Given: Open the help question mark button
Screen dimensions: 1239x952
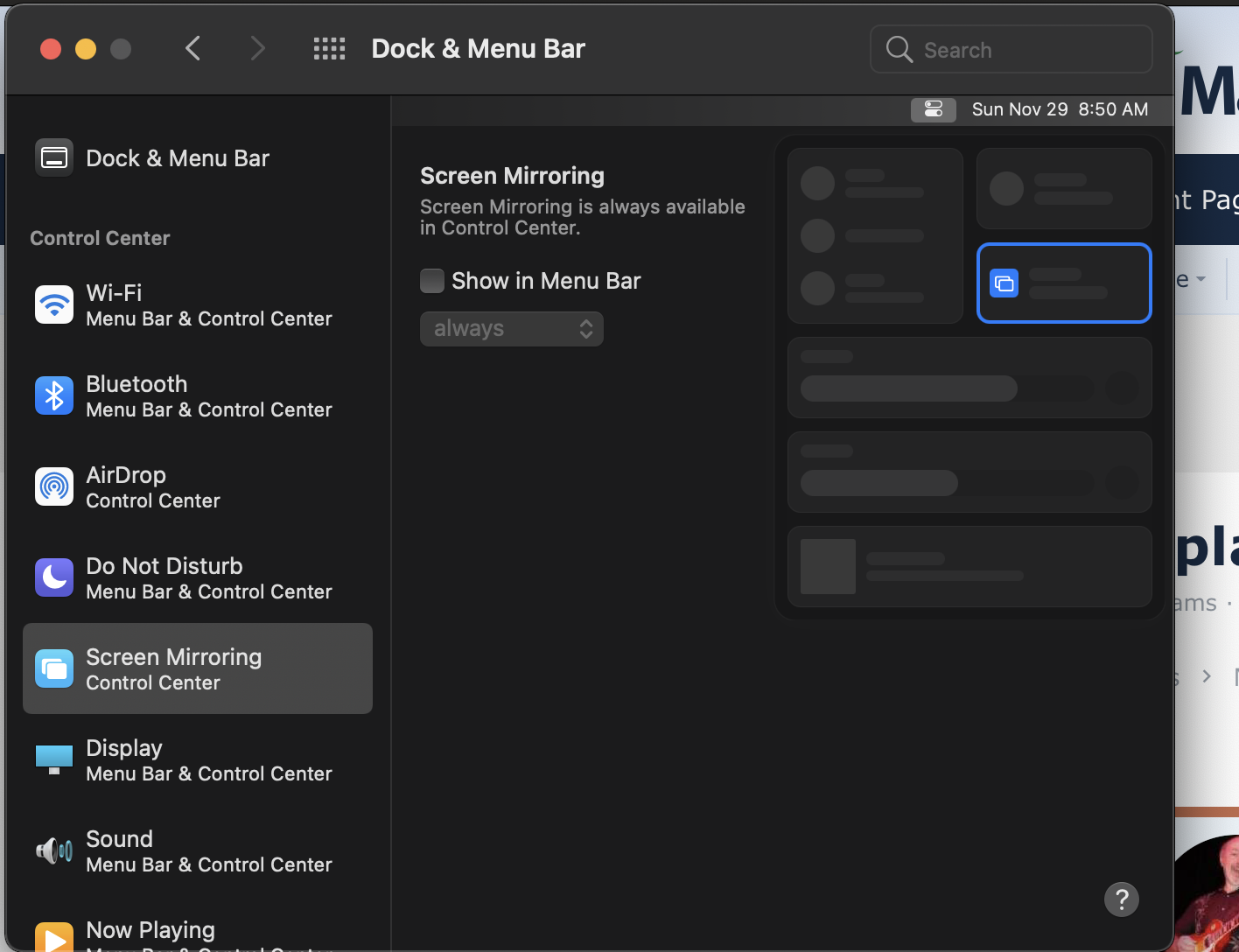Looking at the screenshot, I should (x=1122, y=899).
